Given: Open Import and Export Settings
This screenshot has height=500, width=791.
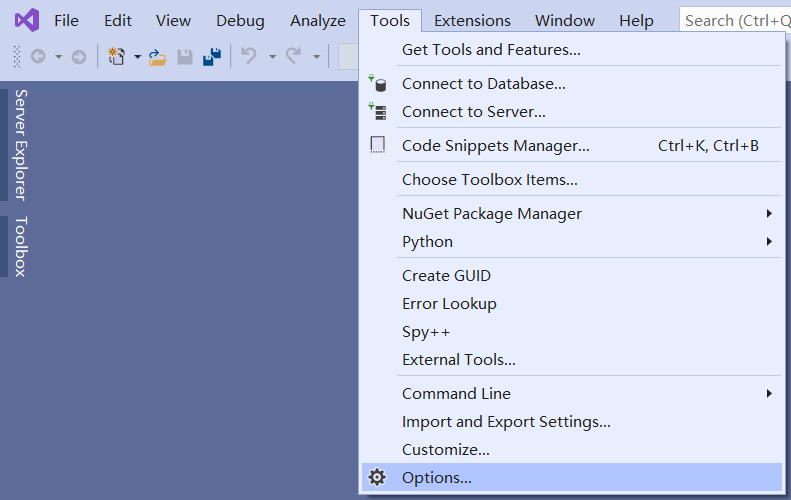Looking at the screenshot, I should pyautogui.click(x=572, y=421).
